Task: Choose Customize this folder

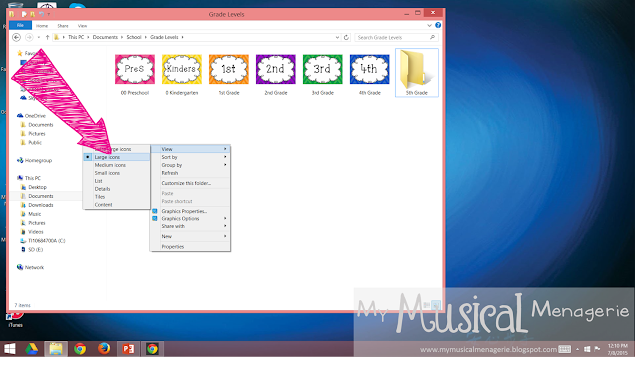Action: point(190,183)
